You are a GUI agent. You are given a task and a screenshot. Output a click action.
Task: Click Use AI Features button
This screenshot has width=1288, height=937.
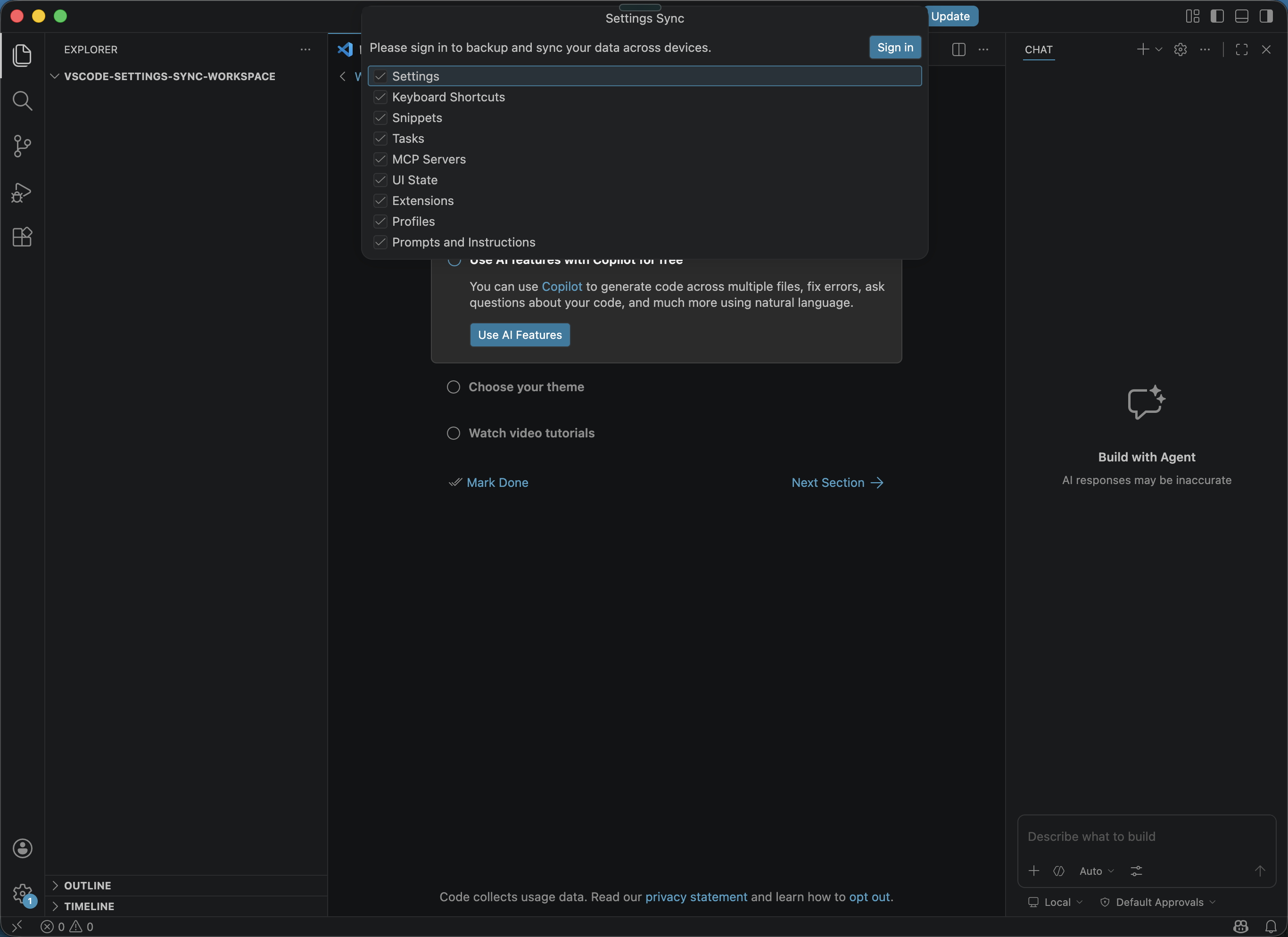(x=520, y=335)
